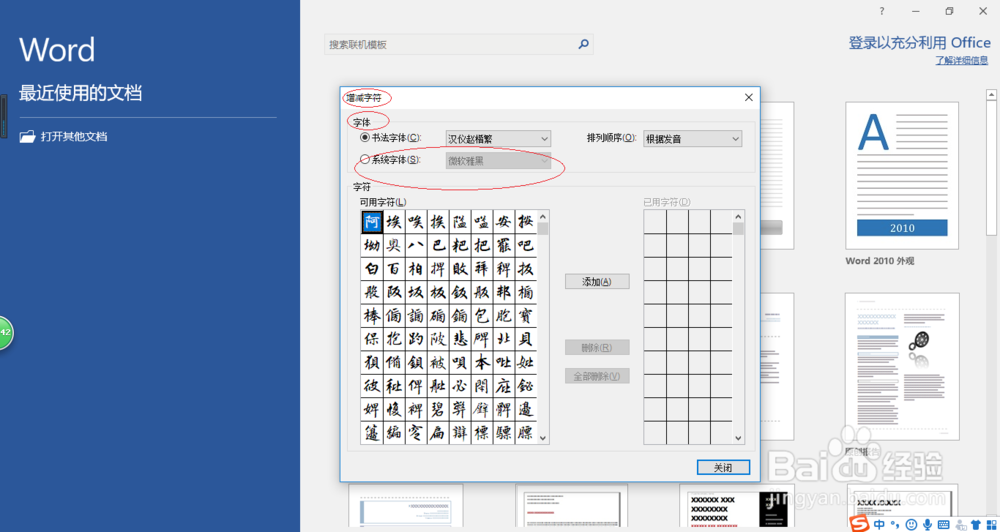This screenshot has height=532, width=1000.
Task: Open Sogou skin shirt icon
Action: 976,524
